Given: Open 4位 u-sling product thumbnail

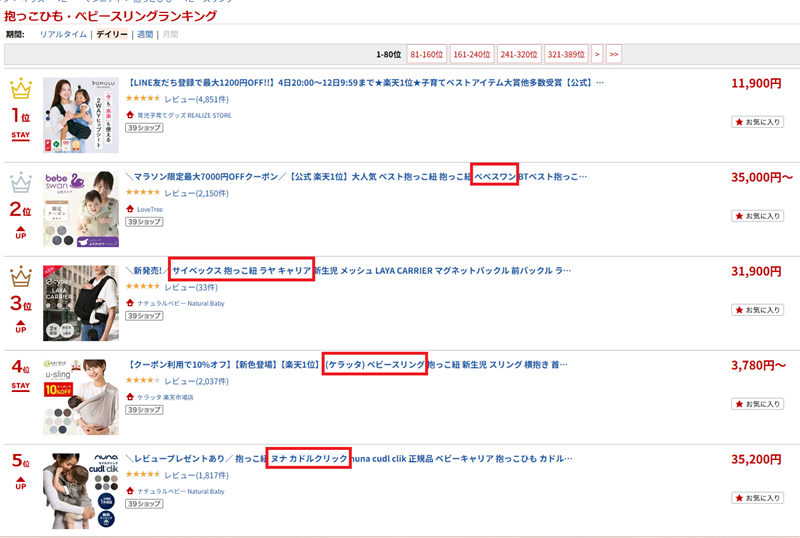Looking at the screenshot, I should tap(81, 397).
